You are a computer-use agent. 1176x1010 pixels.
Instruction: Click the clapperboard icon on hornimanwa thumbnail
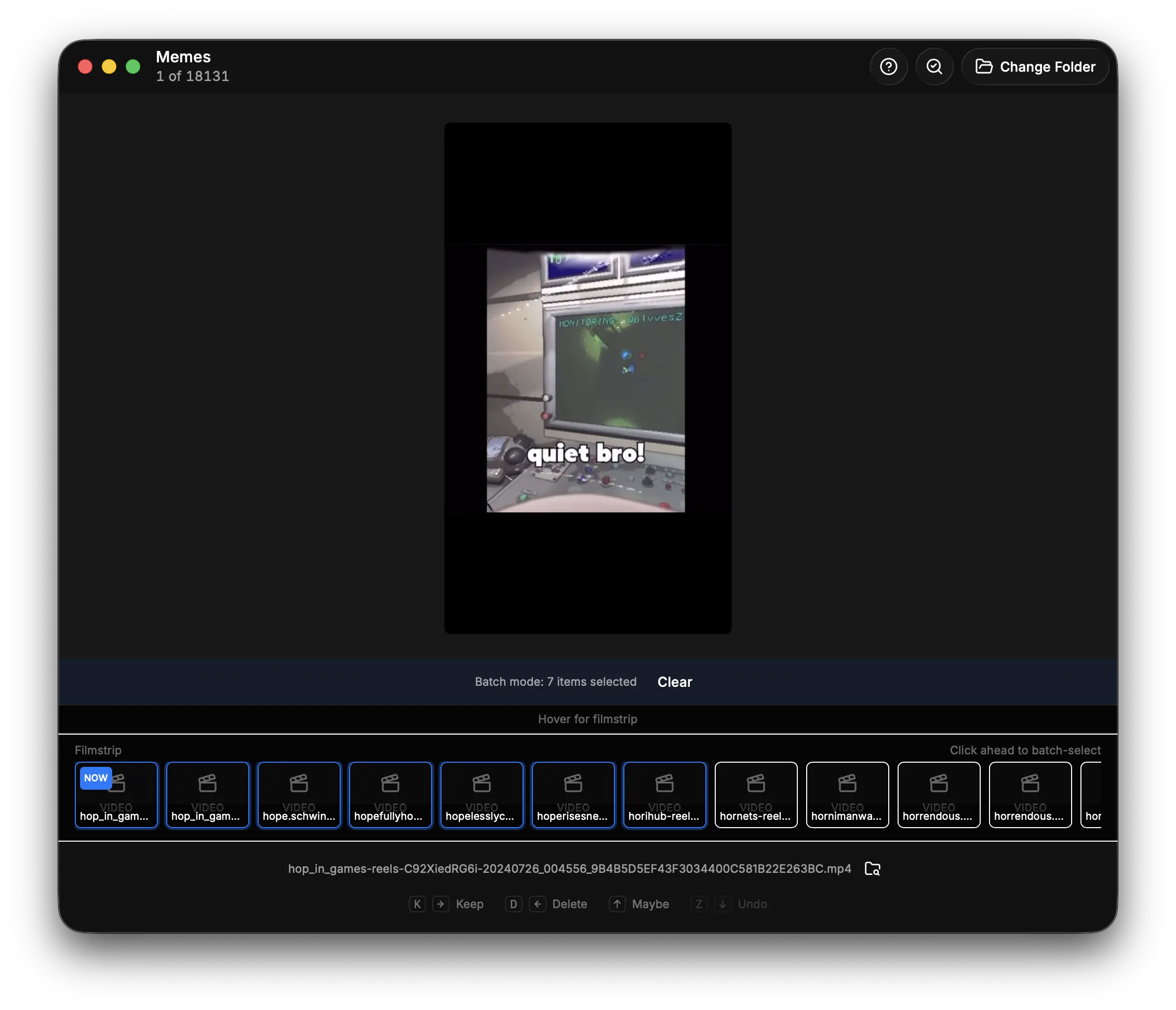(x=847, y=782)
